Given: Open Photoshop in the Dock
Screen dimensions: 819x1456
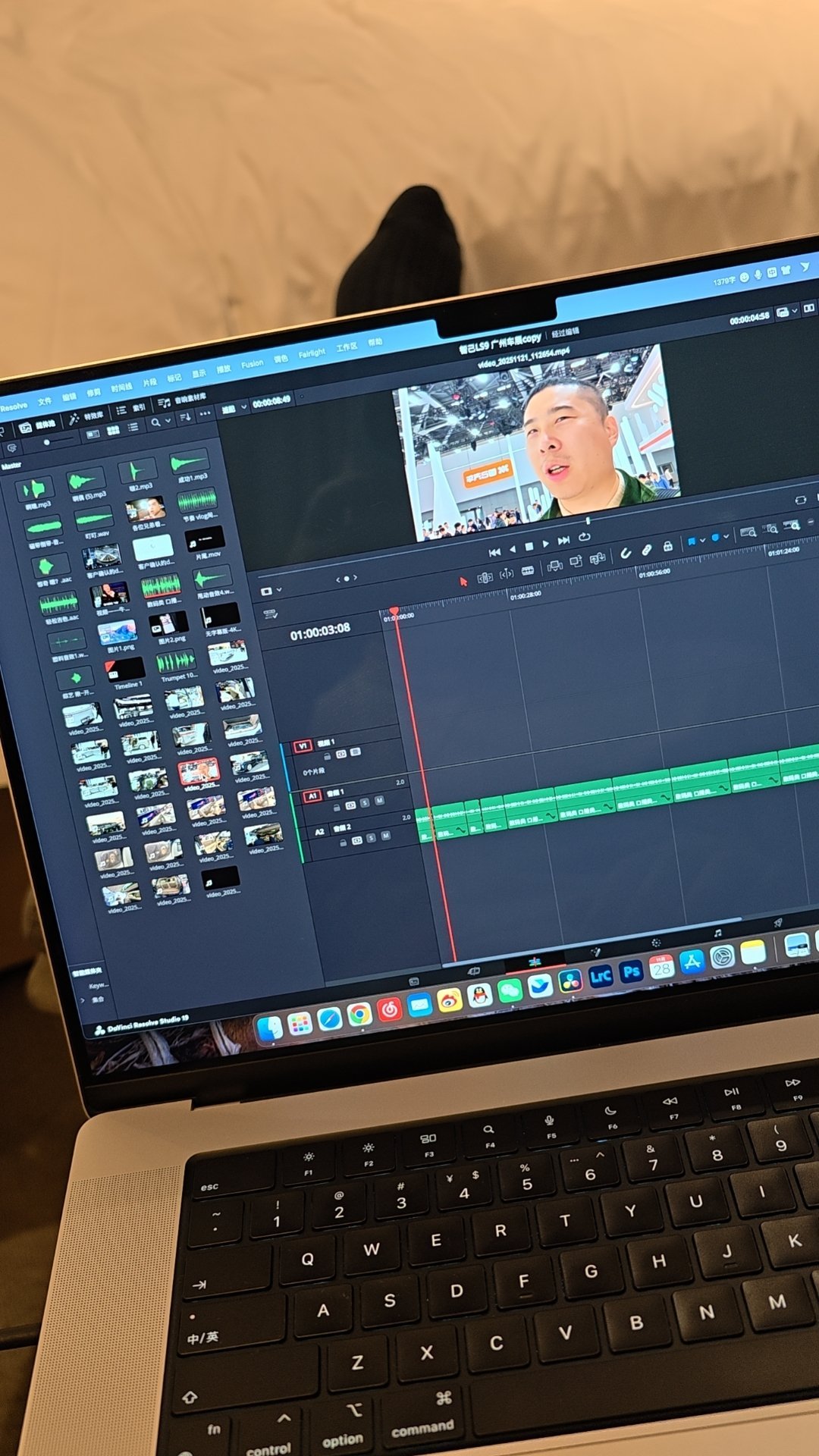Looking at the screenshot, I should click(631, 971).
